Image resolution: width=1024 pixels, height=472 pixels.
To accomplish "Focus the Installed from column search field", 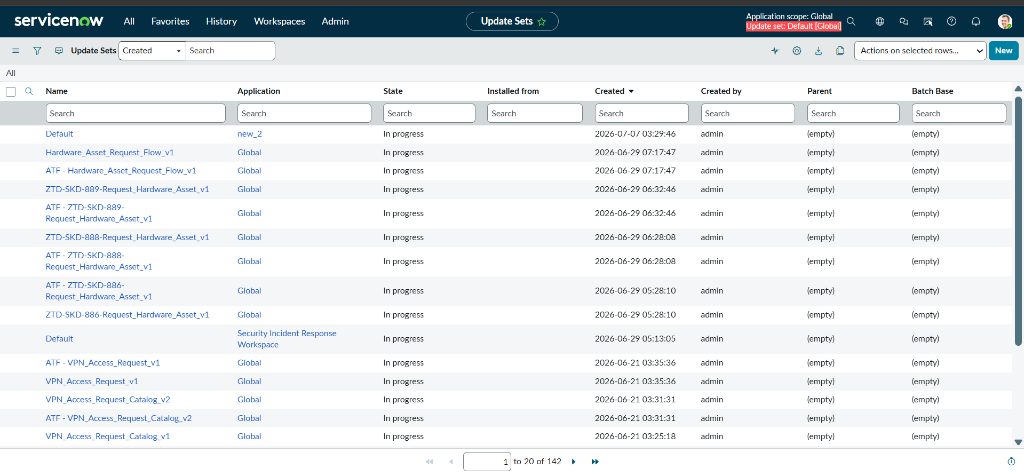I will [x=535, y=113].
